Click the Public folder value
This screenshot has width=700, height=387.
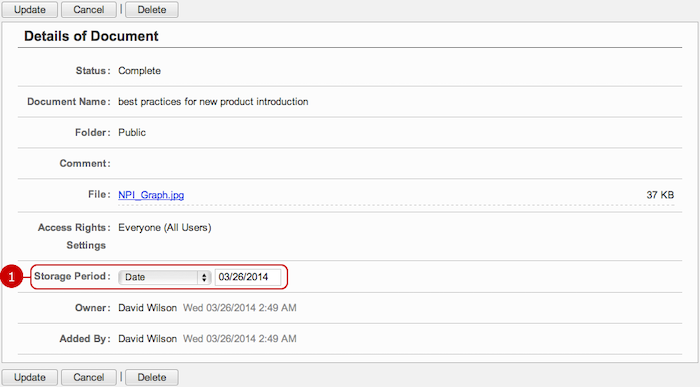click(132, 133)
